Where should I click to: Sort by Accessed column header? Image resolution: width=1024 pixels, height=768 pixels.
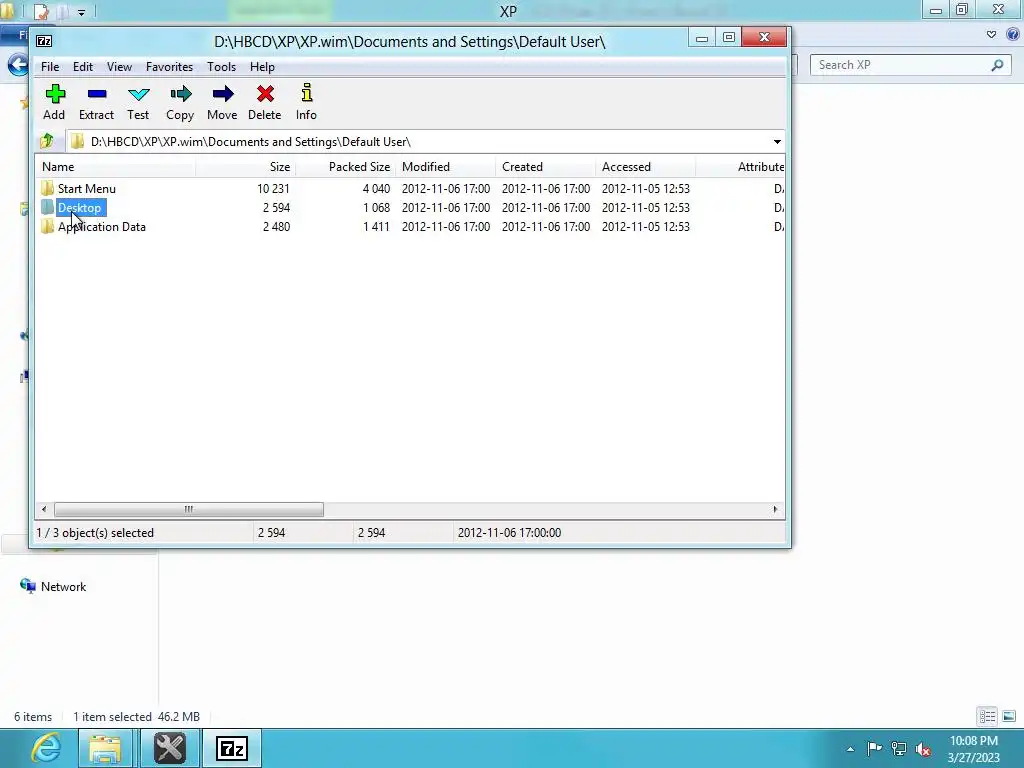tap(645, 167)
